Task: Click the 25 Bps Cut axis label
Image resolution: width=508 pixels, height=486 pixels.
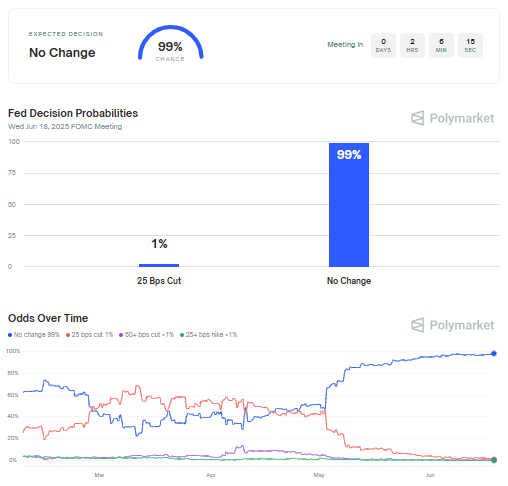Action: [159, 281]
